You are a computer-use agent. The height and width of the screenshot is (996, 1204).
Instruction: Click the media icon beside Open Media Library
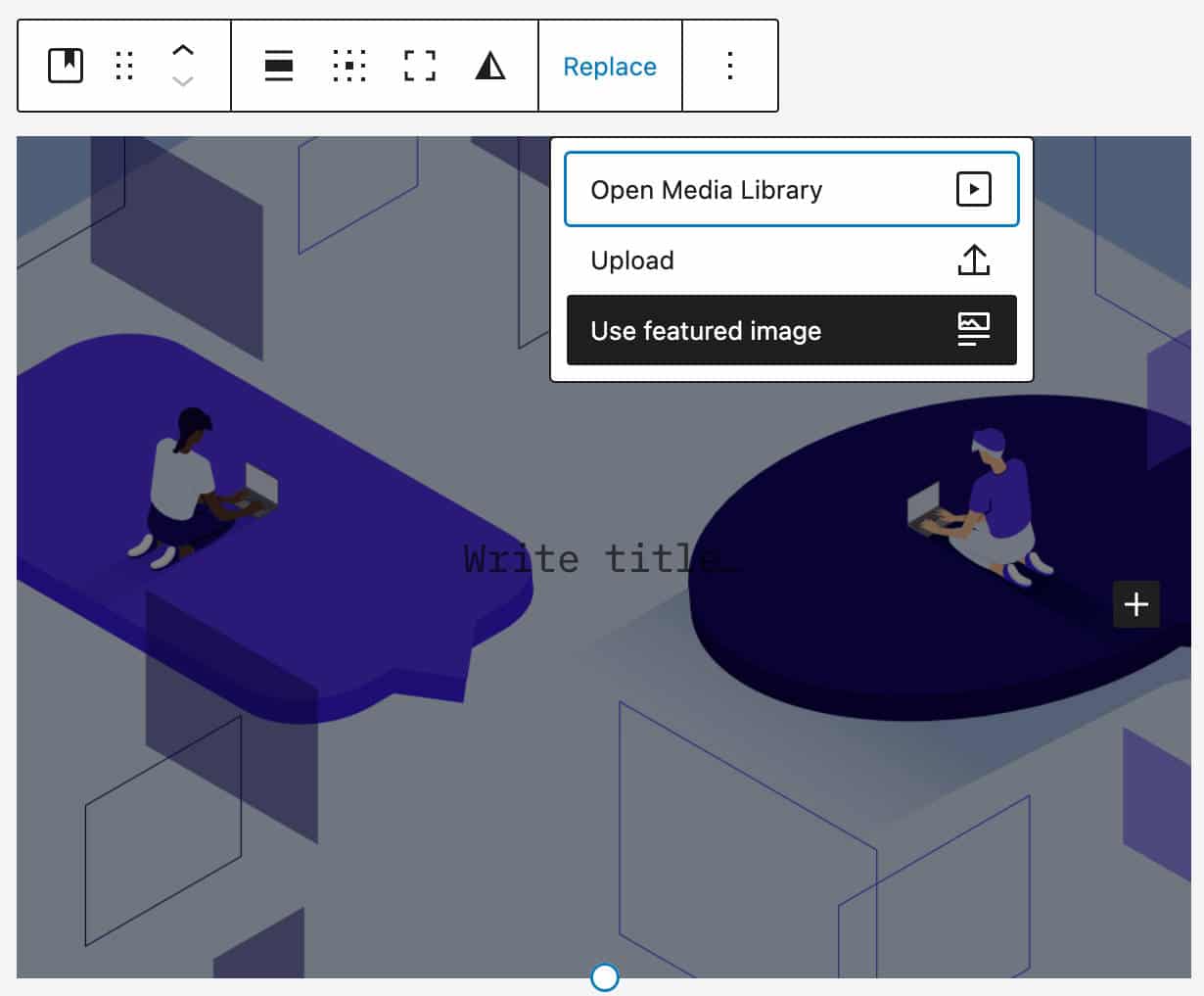coord(973,189)
